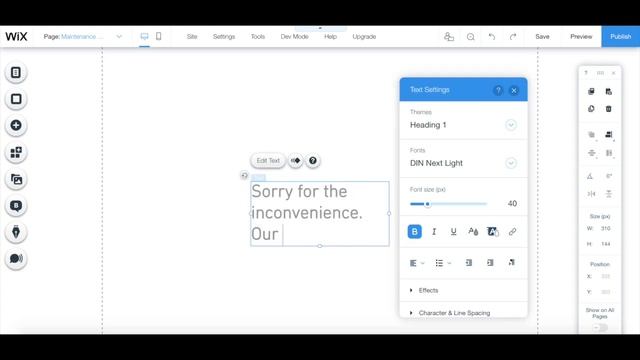Change text direction icon
The image size is (640, 360).
coord(511,262)
